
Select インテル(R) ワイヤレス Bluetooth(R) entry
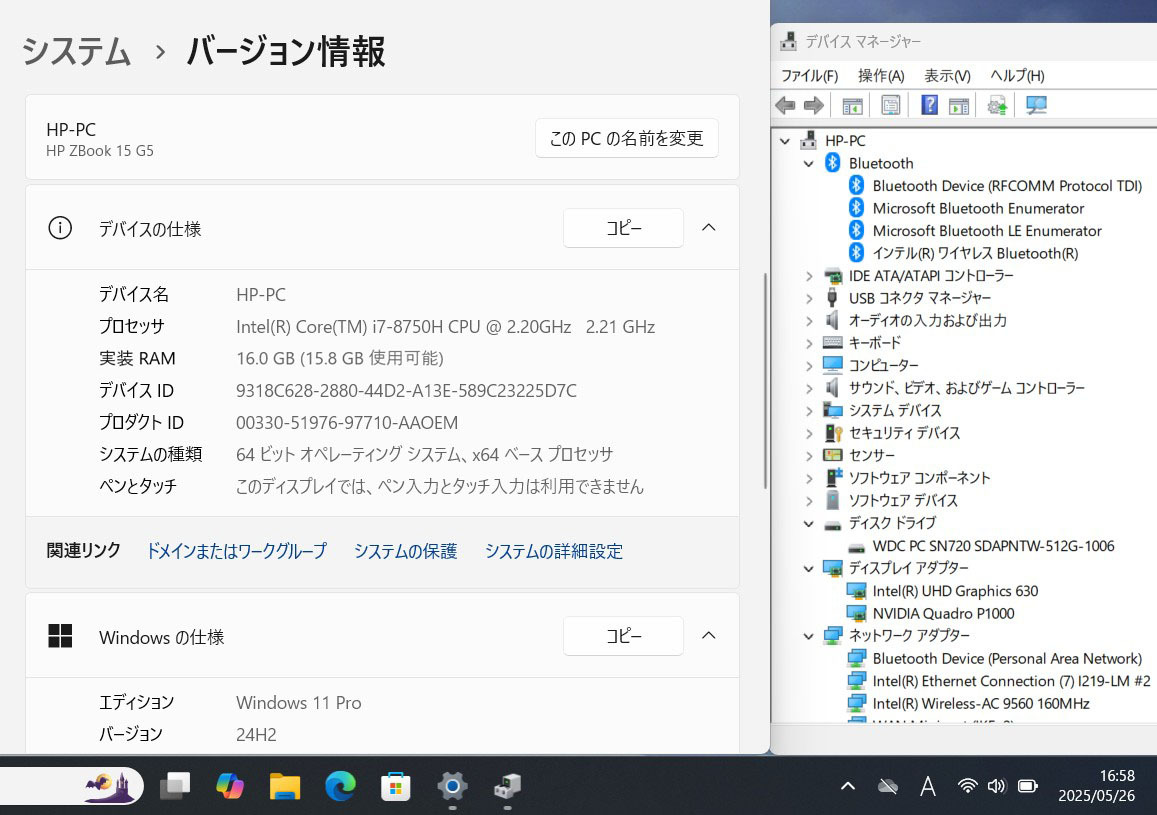point(975,254)
